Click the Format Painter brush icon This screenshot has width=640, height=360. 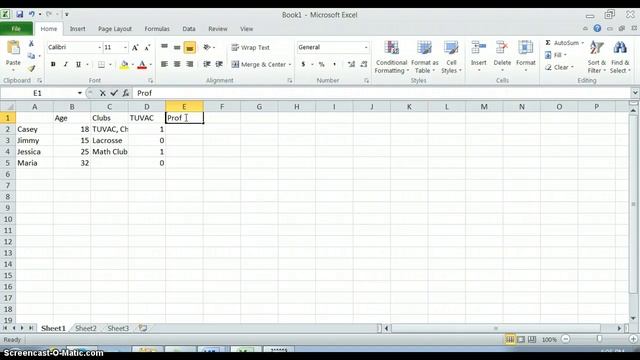[x=31, y=68]
